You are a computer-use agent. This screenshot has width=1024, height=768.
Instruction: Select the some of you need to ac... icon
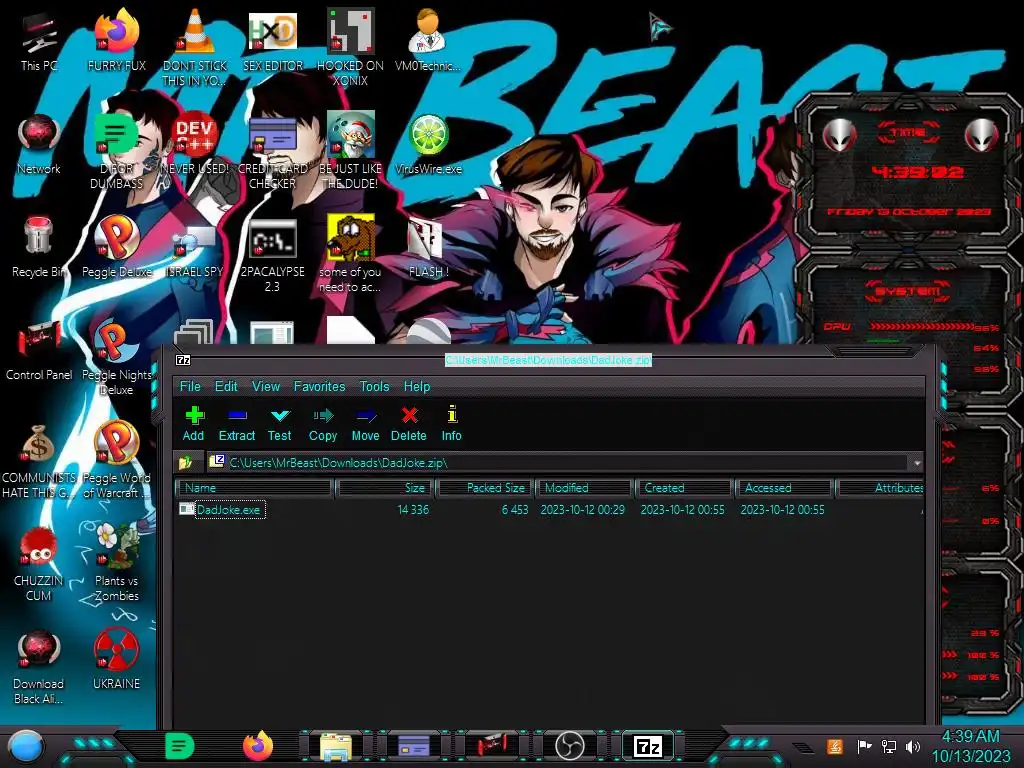351,255
